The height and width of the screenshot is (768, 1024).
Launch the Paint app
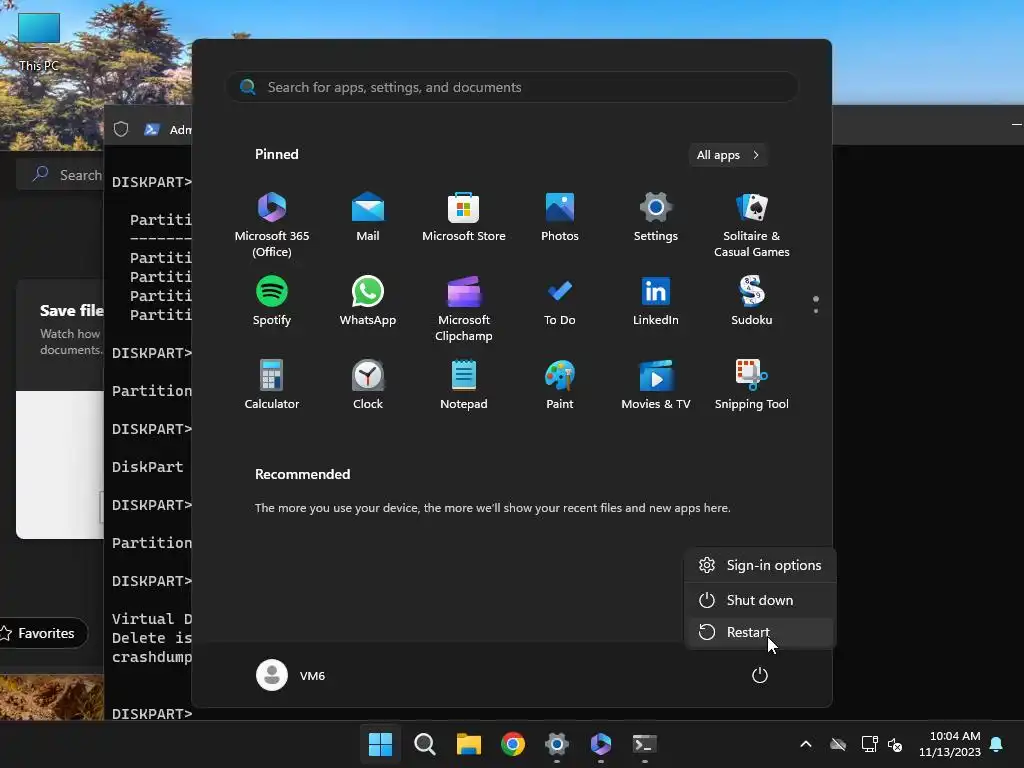560,385
